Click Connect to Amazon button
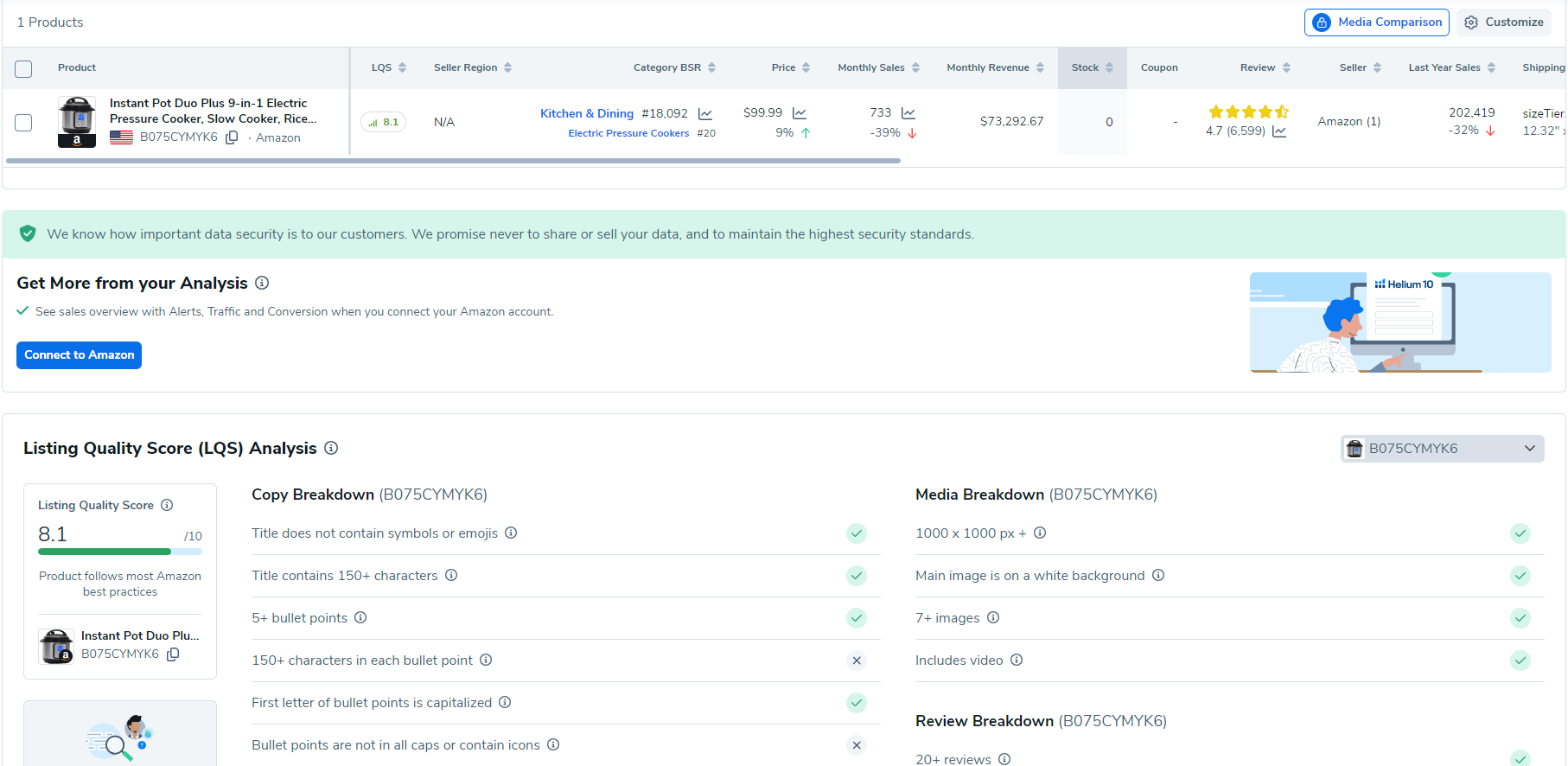The width and height of the screenshot is (1568, 766). click(x=79, y=355)
